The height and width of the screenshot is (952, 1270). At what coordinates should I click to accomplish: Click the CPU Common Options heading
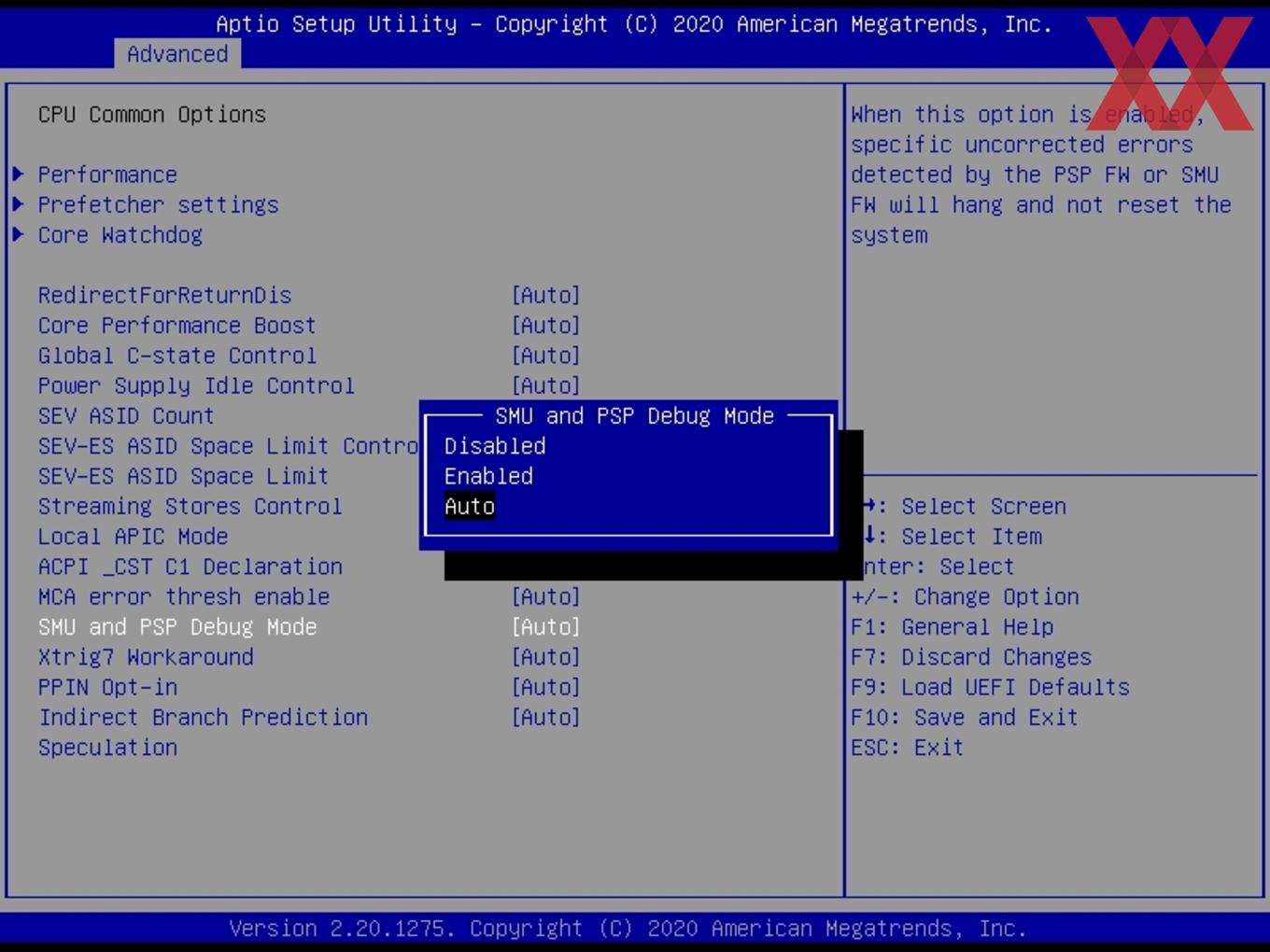coord(151,114)
